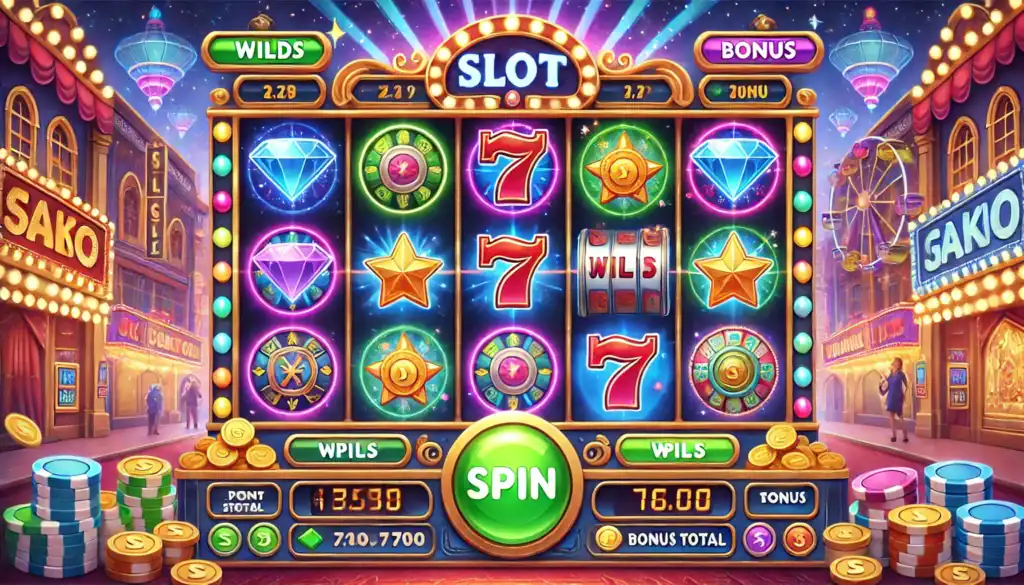Click the red 7 in the bottom row
This screenshot has width=1024, height=585.
click(622, 372)
